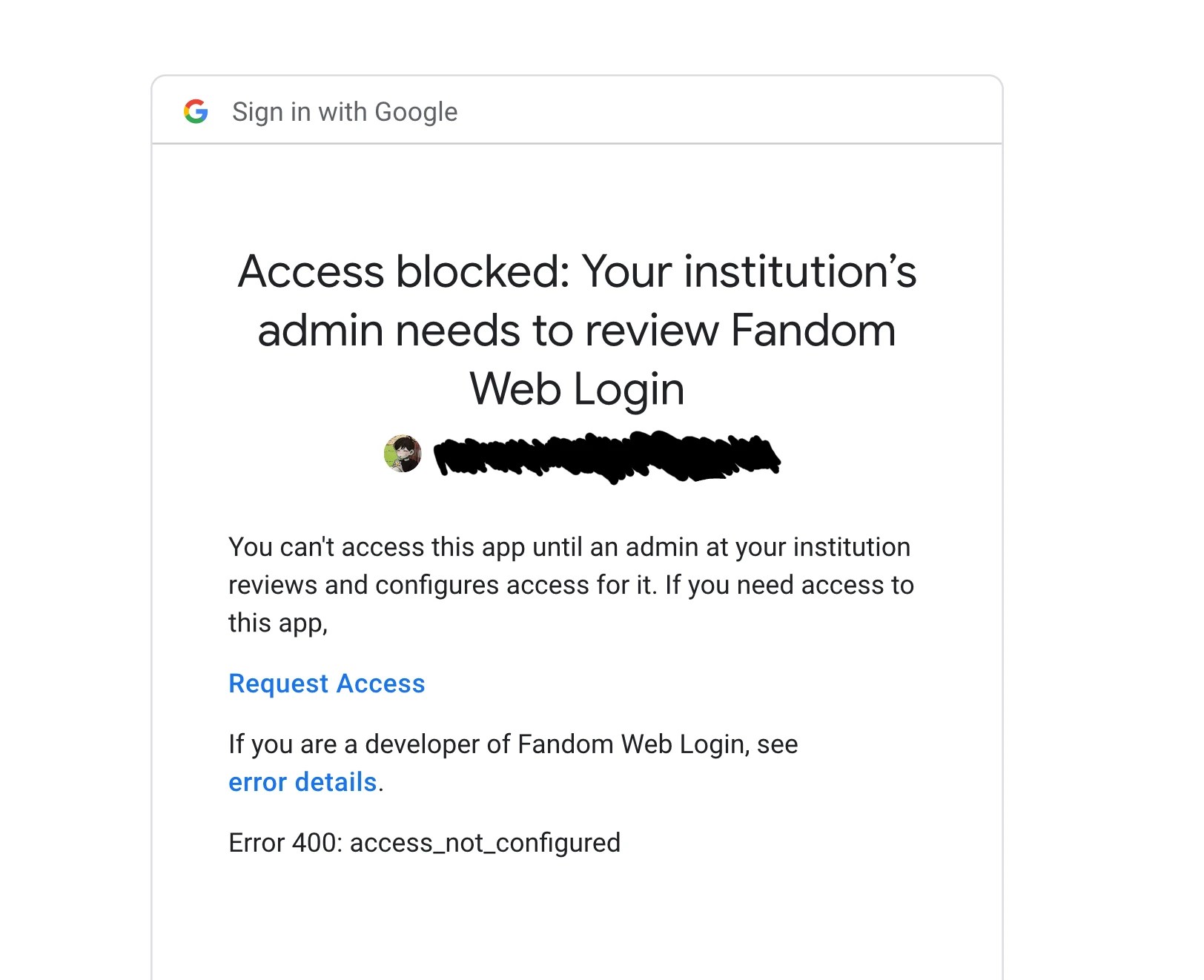Select the Error 400: access_not_configured text

pyautogui.click(x=424, y=842)
